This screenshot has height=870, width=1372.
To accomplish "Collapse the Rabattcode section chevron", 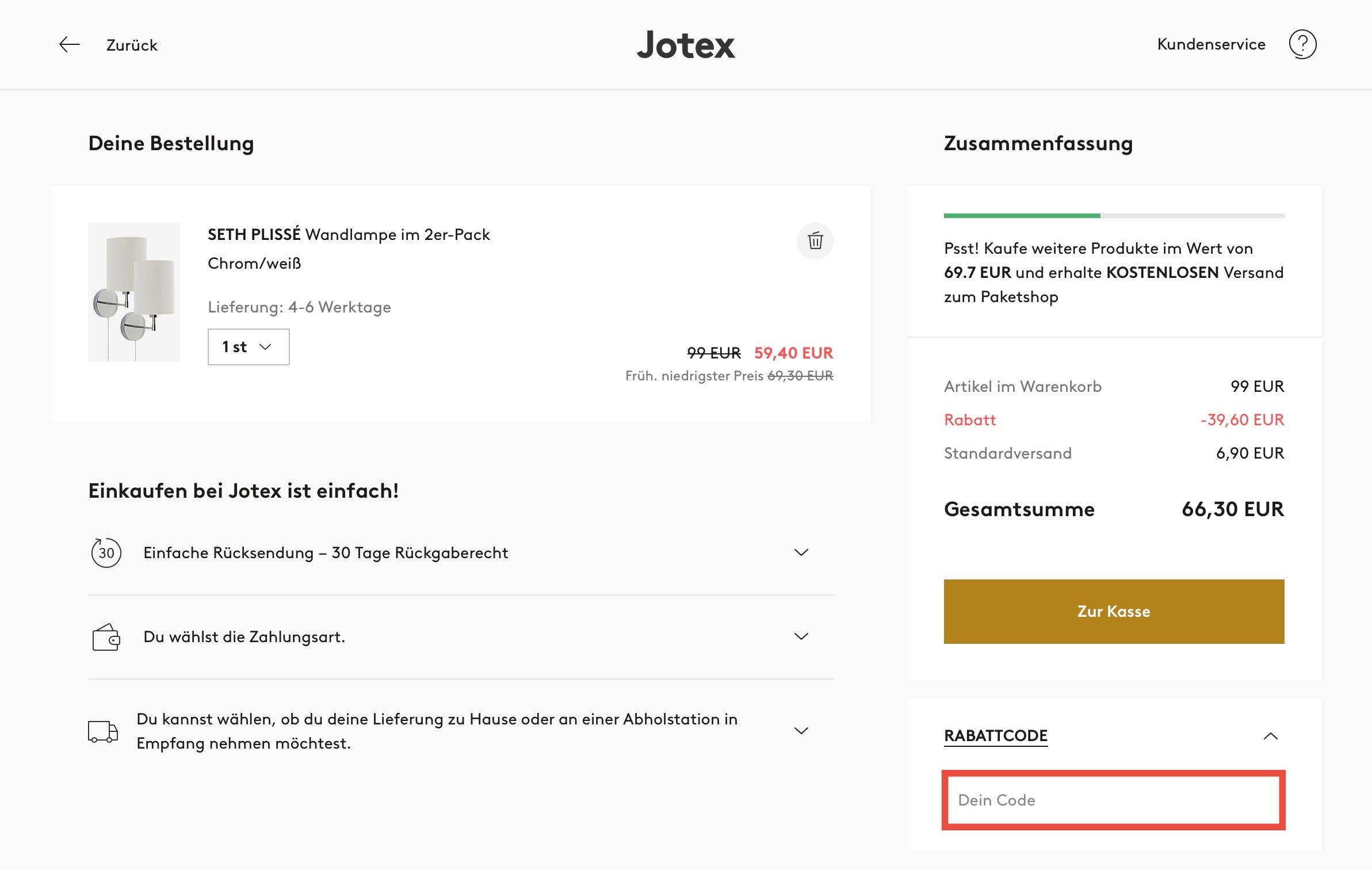I will pos(1270,736).
